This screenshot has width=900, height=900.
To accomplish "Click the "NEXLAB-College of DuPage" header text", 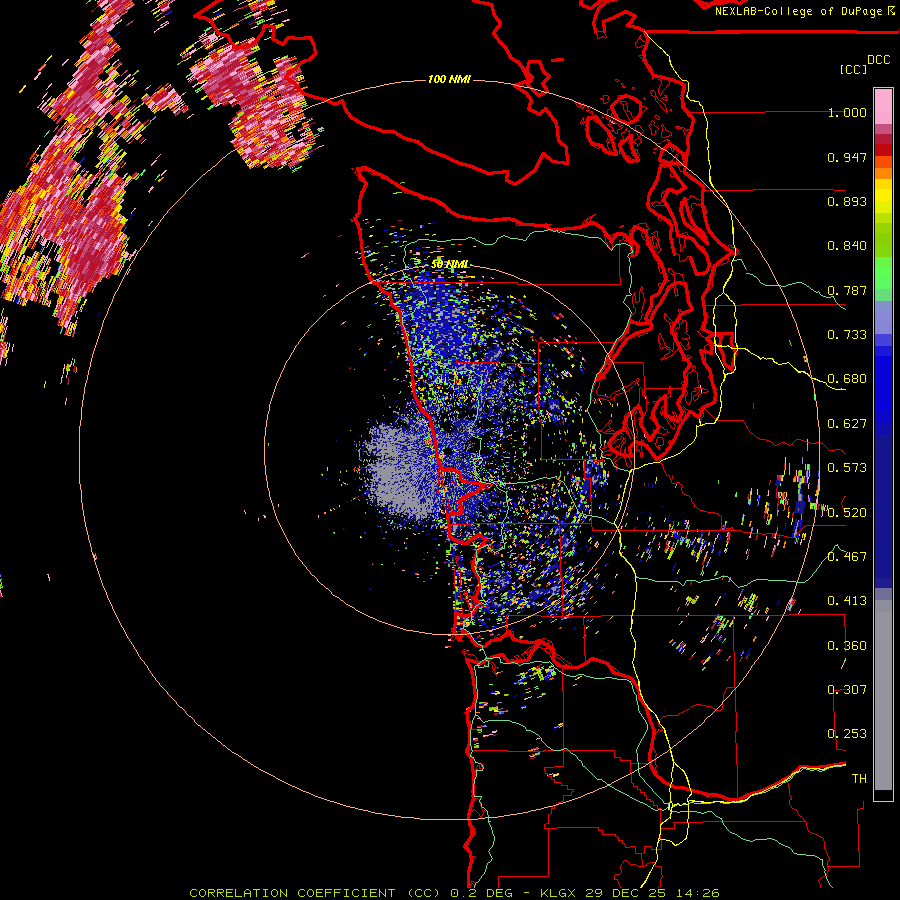I will click(x=798, y=11).
